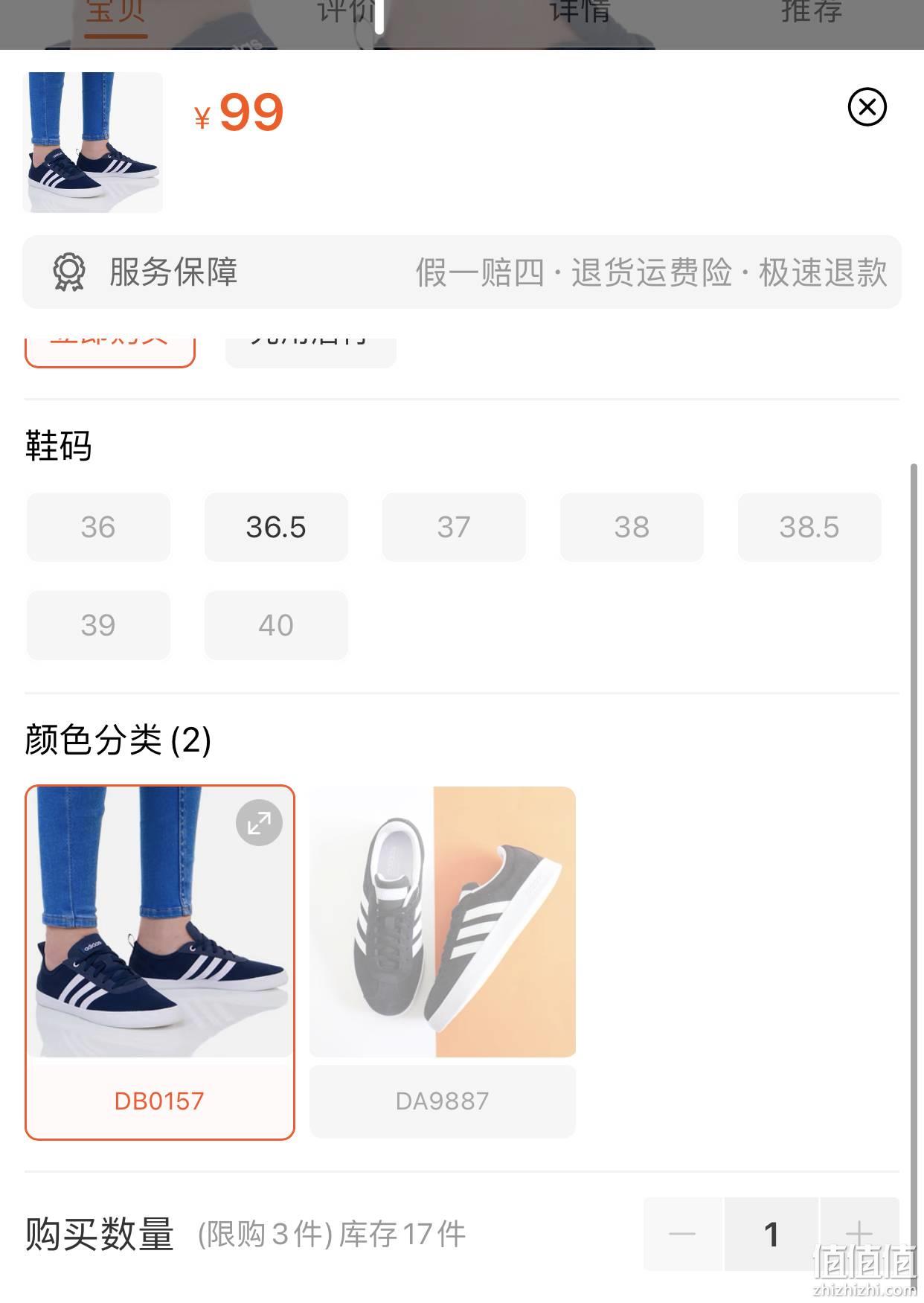Switch to the 推荐 recommendations tab
Screen dimensions: 924x1303
click(x=812, y=12)
